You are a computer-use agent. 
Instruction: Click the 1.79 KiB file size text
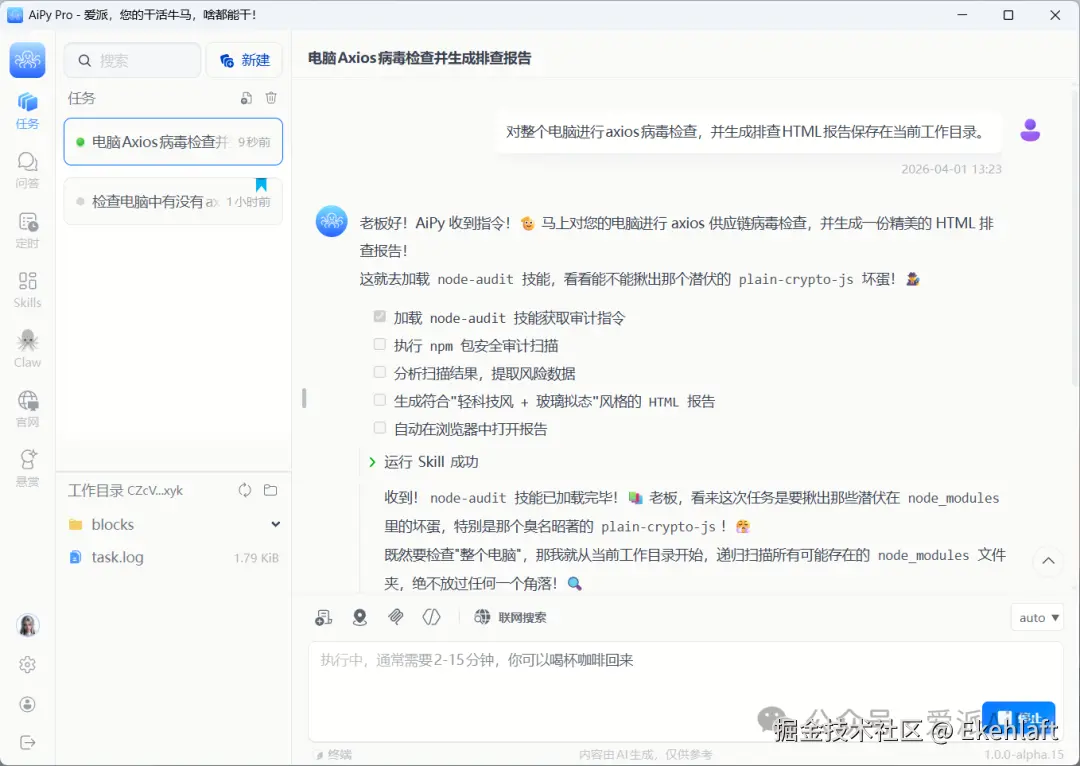tap(256, 558)
